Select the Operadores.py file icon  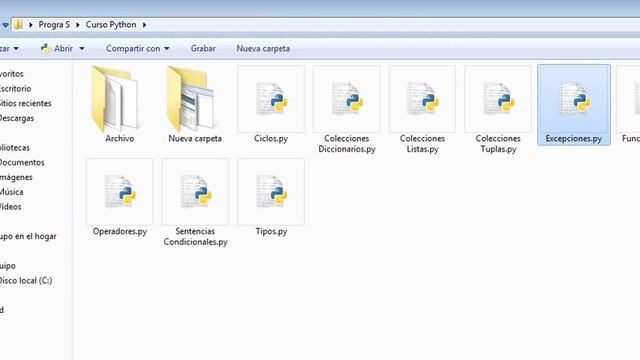[x=120, y=192]
